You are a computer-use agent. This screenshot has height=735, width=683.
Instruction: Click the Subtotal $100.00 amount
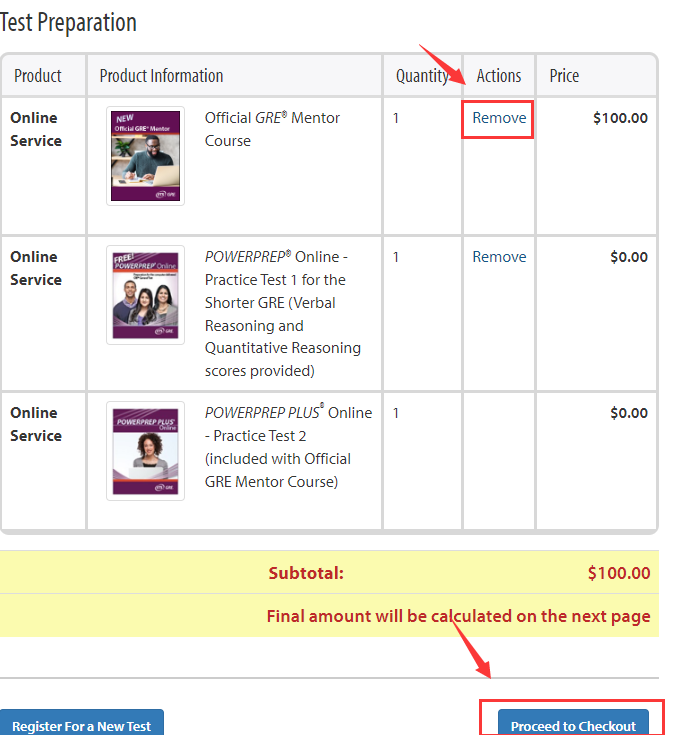619,573
